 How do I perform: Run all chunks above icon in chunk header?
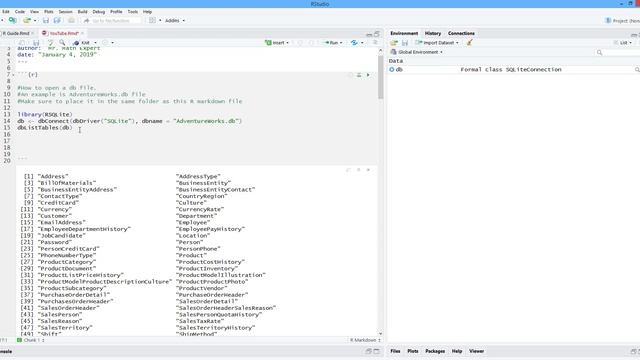[359, 75]
